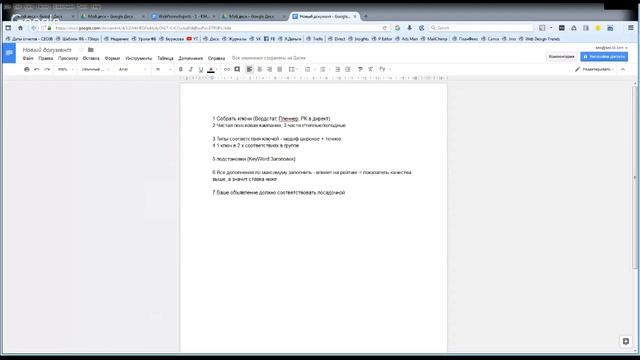Click the account email dropdown
This screenshot has height=360, width=640.
611,48
